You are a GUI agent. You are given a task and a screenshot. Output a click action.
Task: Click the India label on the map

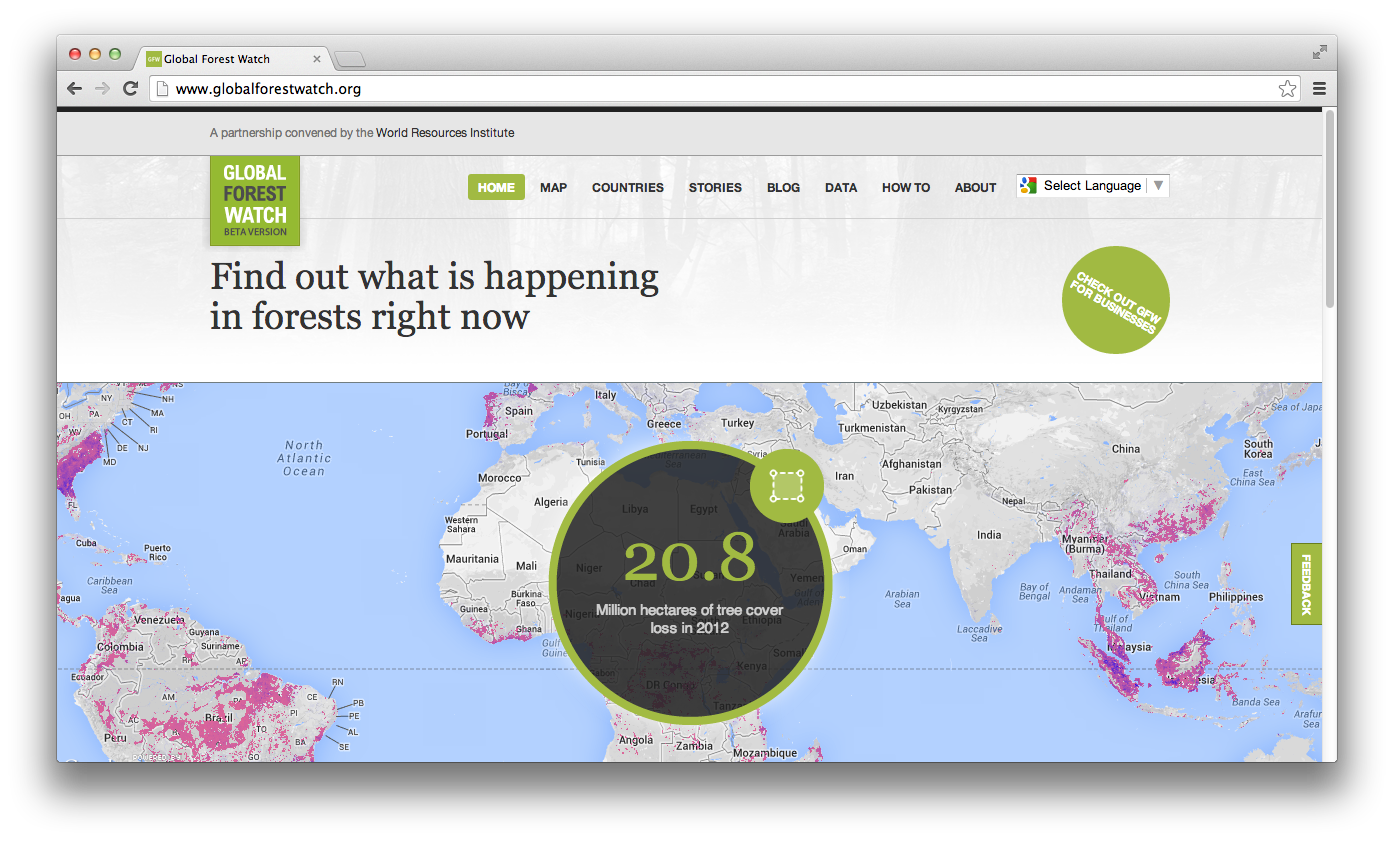tap(989, 534)
